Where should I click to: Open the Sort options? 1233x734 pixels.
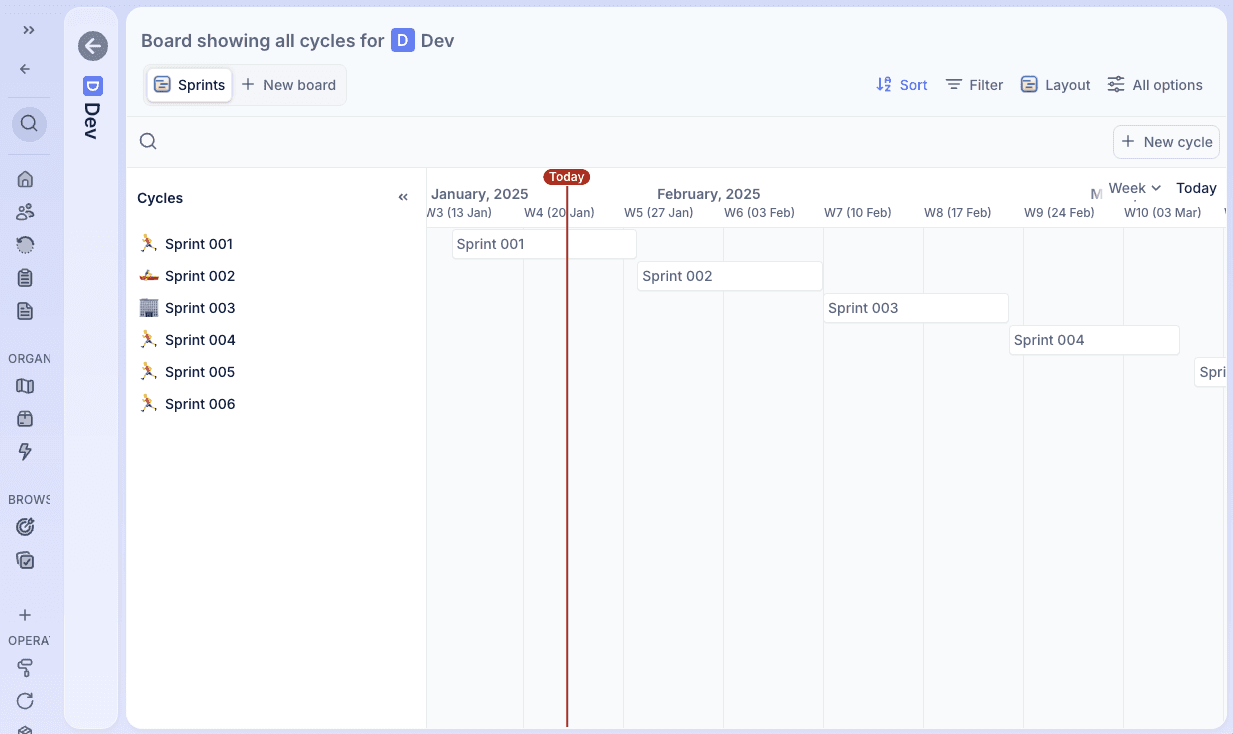point(902,85)
